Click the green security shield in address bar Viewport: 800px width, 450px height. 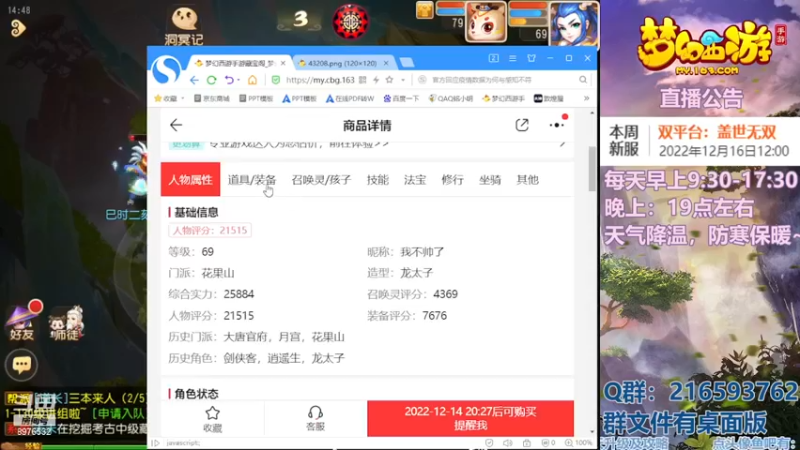[x=276, y=80]
